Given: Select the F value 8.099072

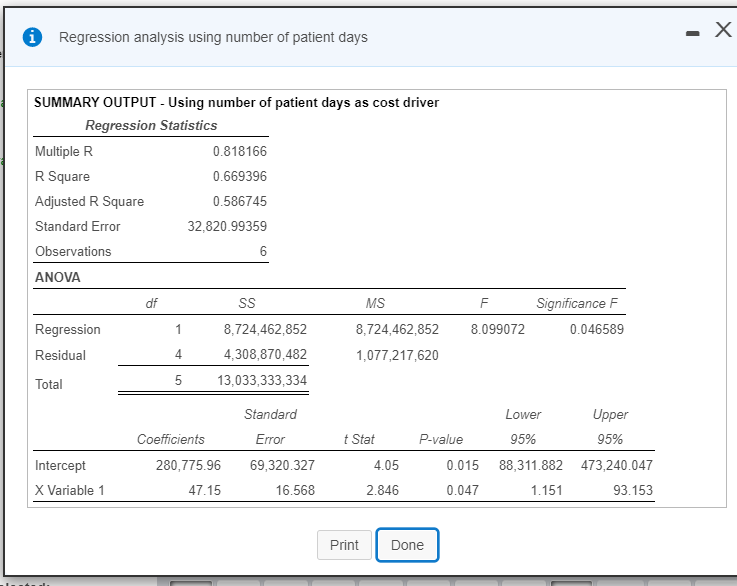Looking at the screenshot, I should (498, 329).
